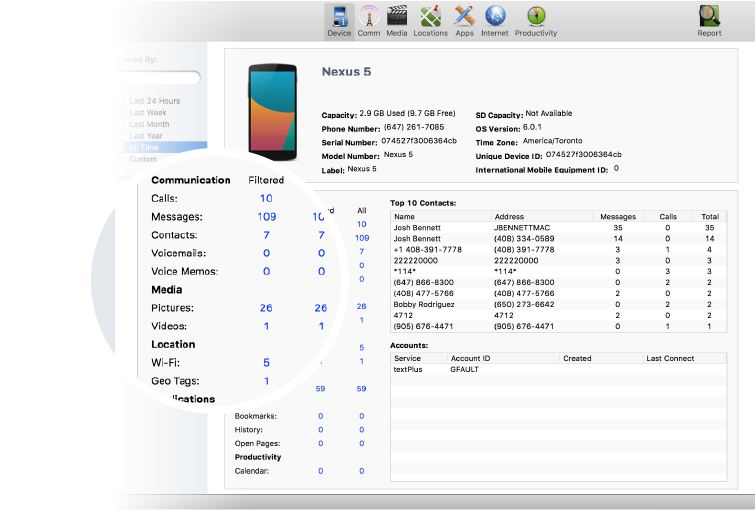
Task: Click the phone number (647) 261-7085
Action: coord(414,127)
